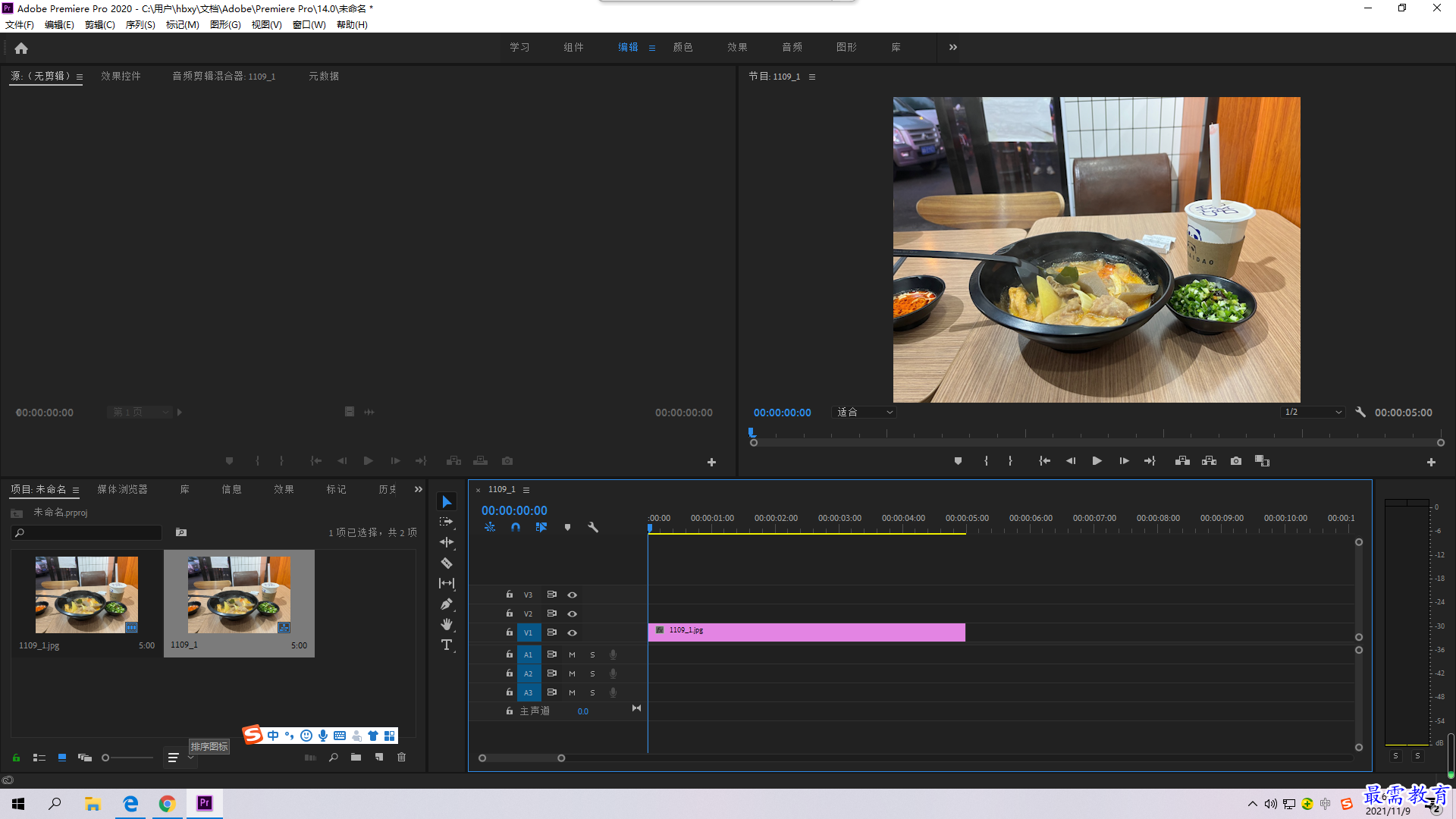Toggle lock on V1 track
This screenshot has height=819, width=1456.
point(510,632)
